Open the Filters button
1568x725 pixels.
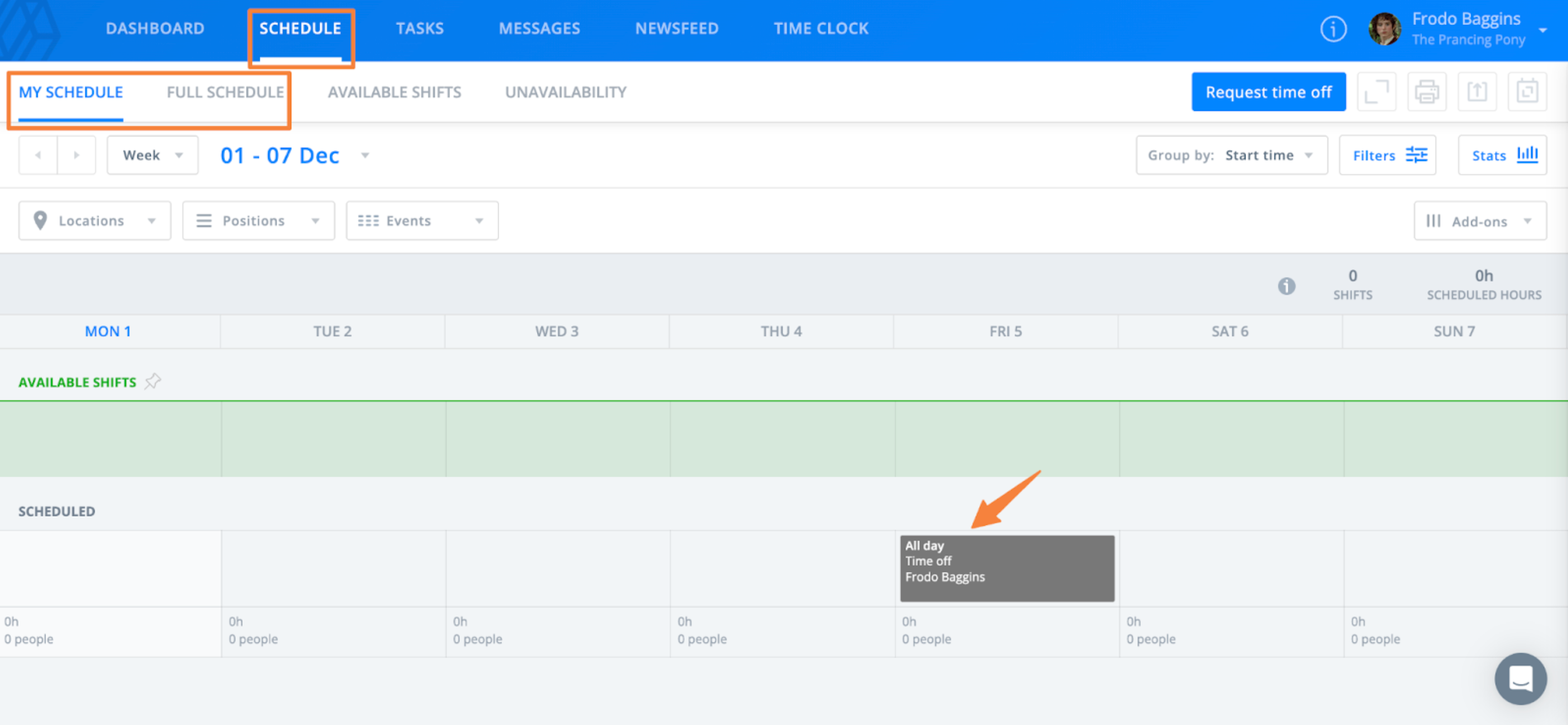click(1387, 155)
